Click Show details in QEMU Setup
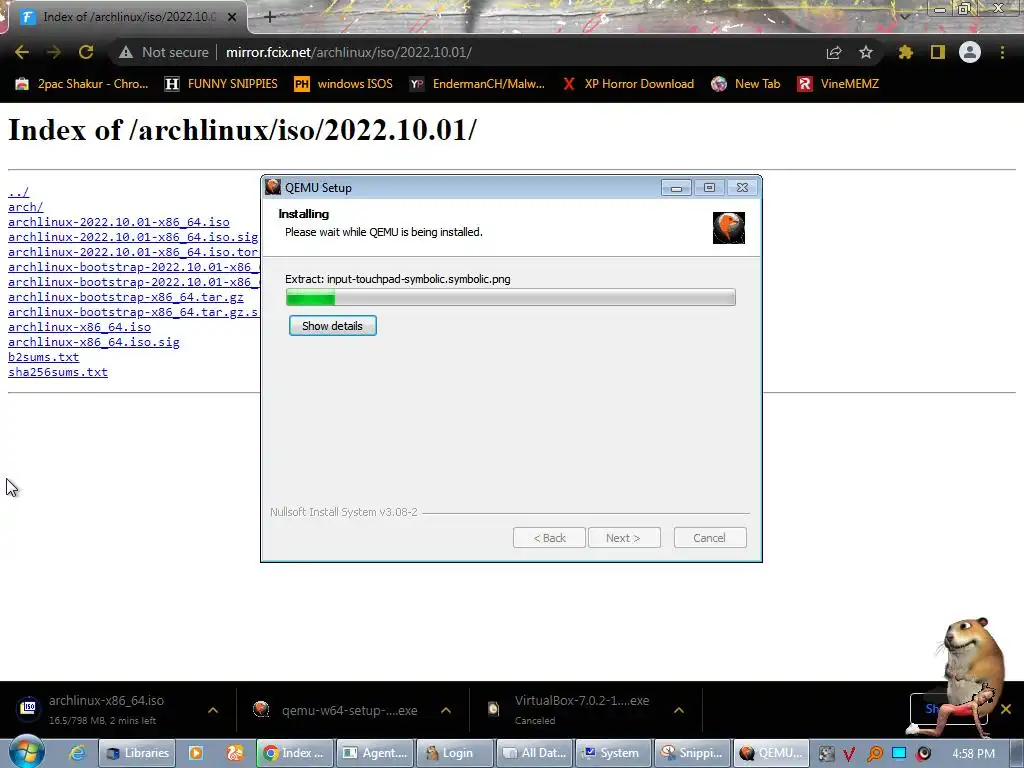1024x768 pixels. [x=332, y=326]
